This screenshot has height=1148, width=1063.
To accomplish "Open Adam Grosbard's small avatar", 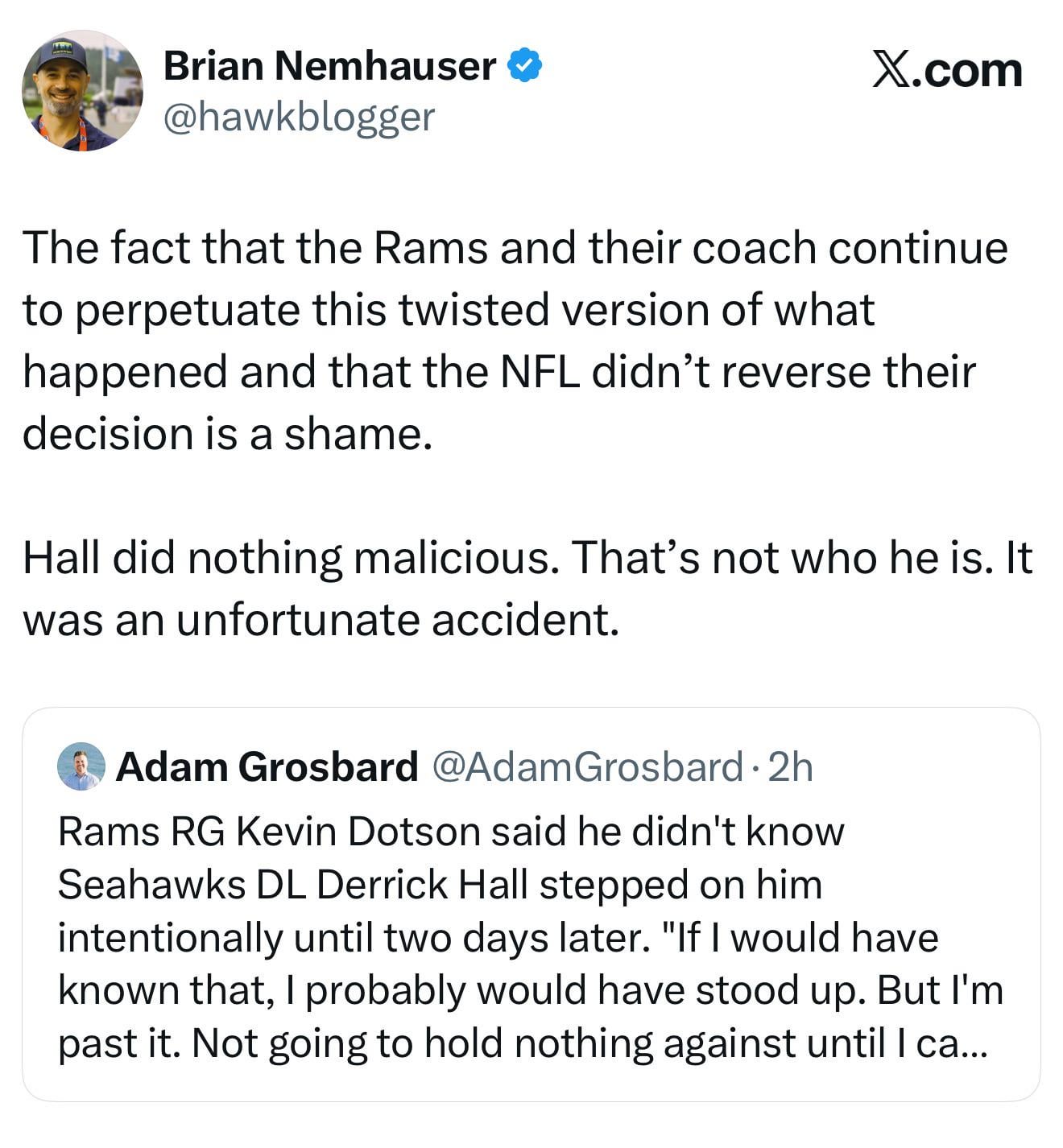I will click(x=81, y=766).
